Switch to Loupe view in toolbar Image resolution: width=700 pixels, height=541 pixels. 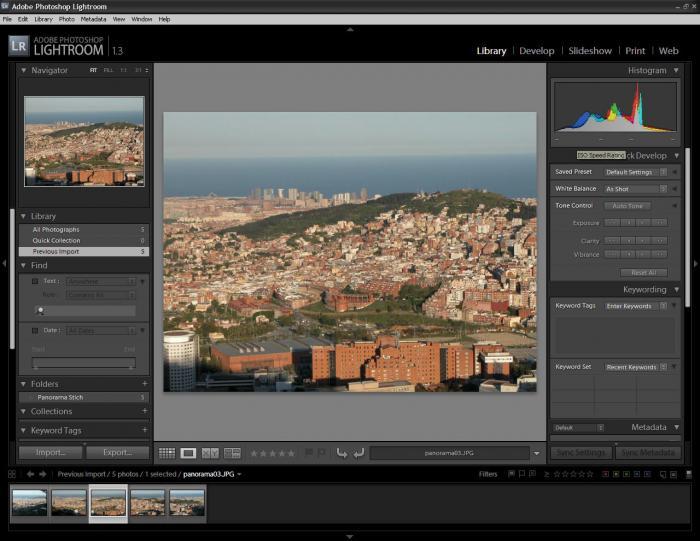[x=188, y=453]
